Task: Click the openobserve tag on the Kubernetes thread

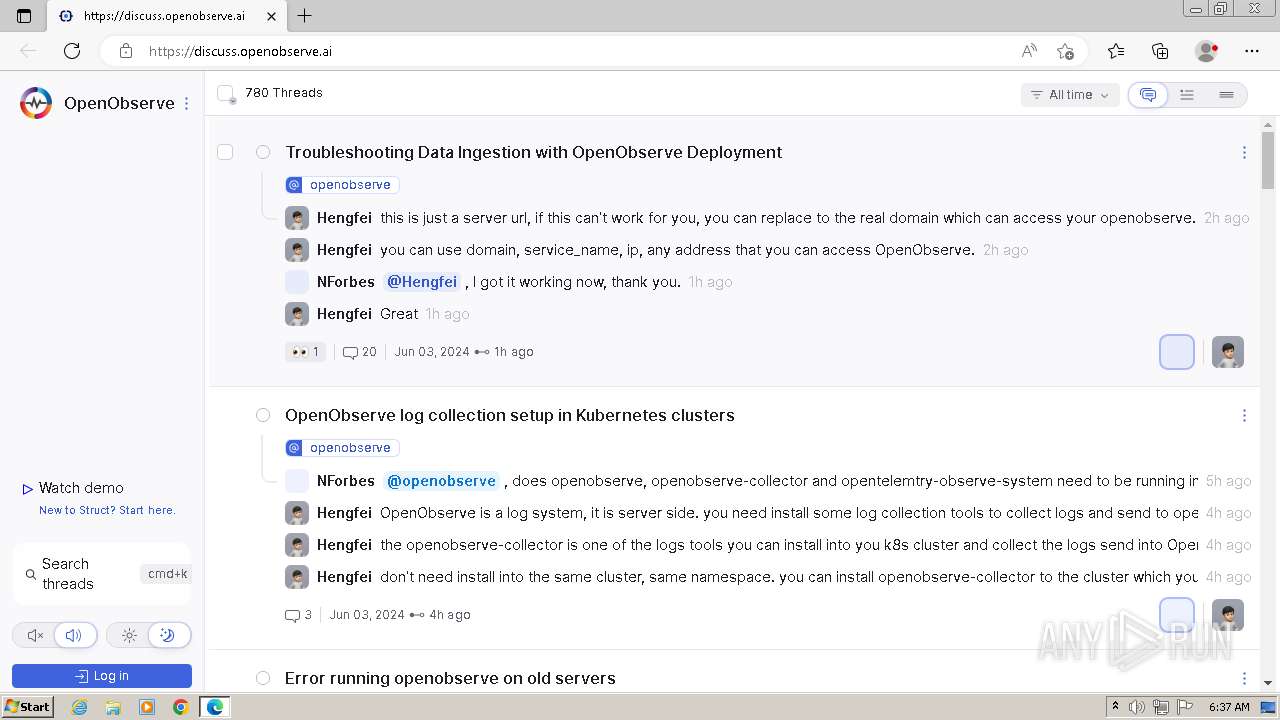Action: [x=342, y=448]
